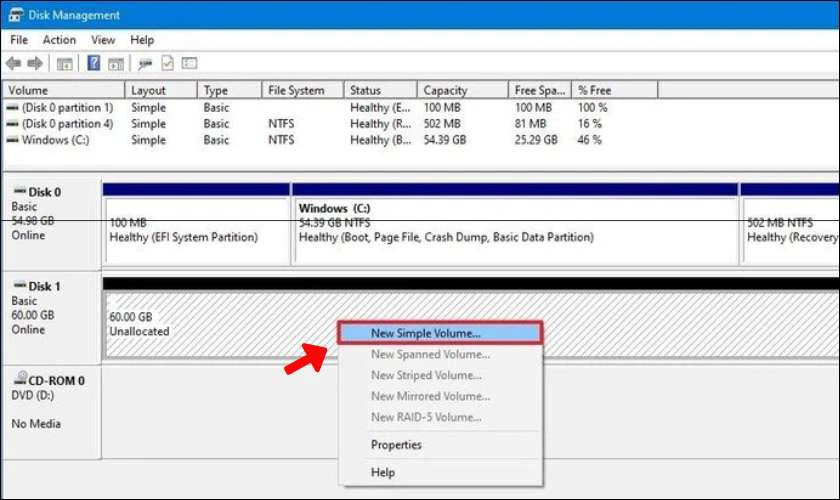Click the Disk Management title bar icon
The height and width of the screenshot is (500, 840).
coord(16,15)
